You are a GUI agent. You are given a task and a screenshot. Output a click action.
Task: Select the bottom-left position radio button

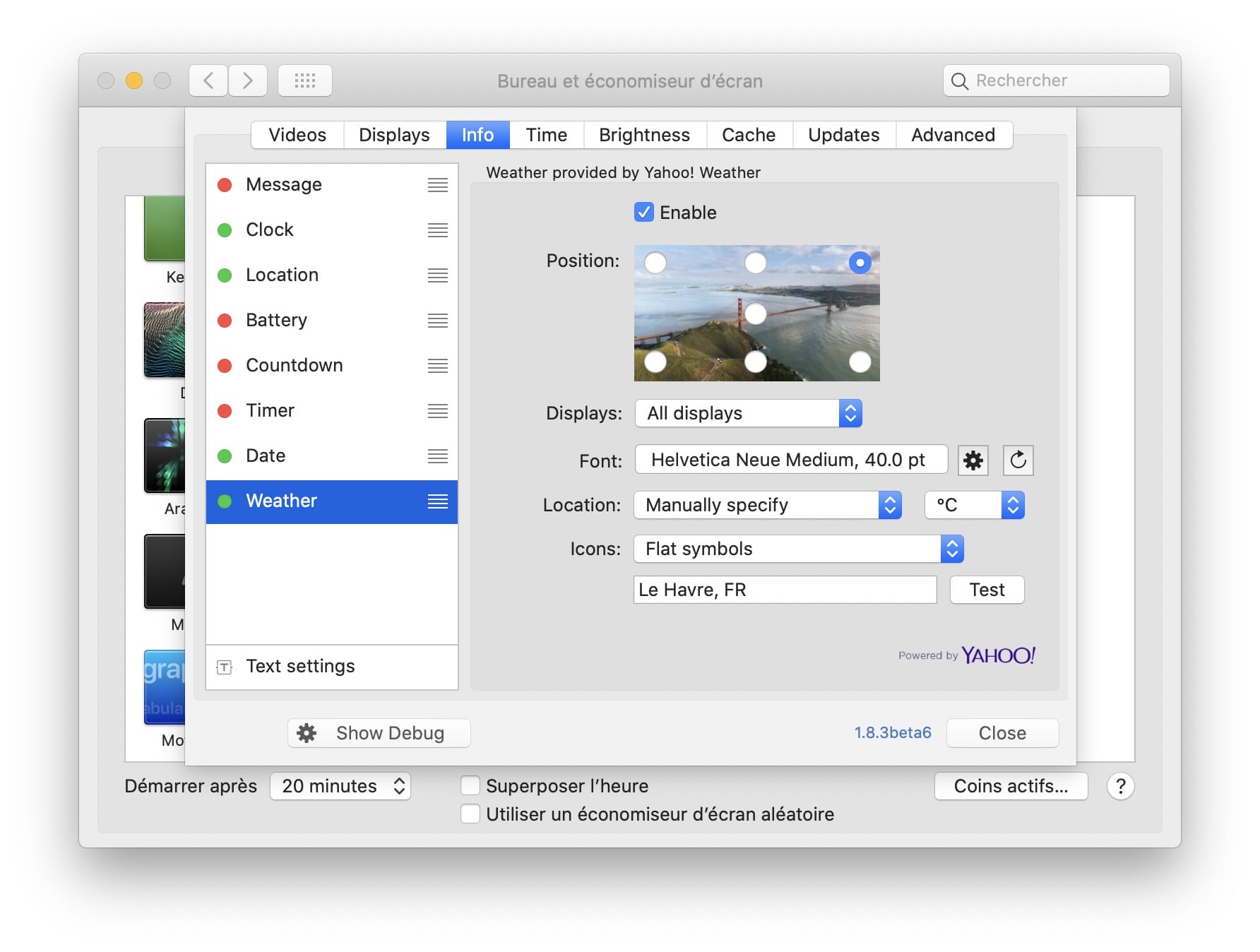(655, 362)
